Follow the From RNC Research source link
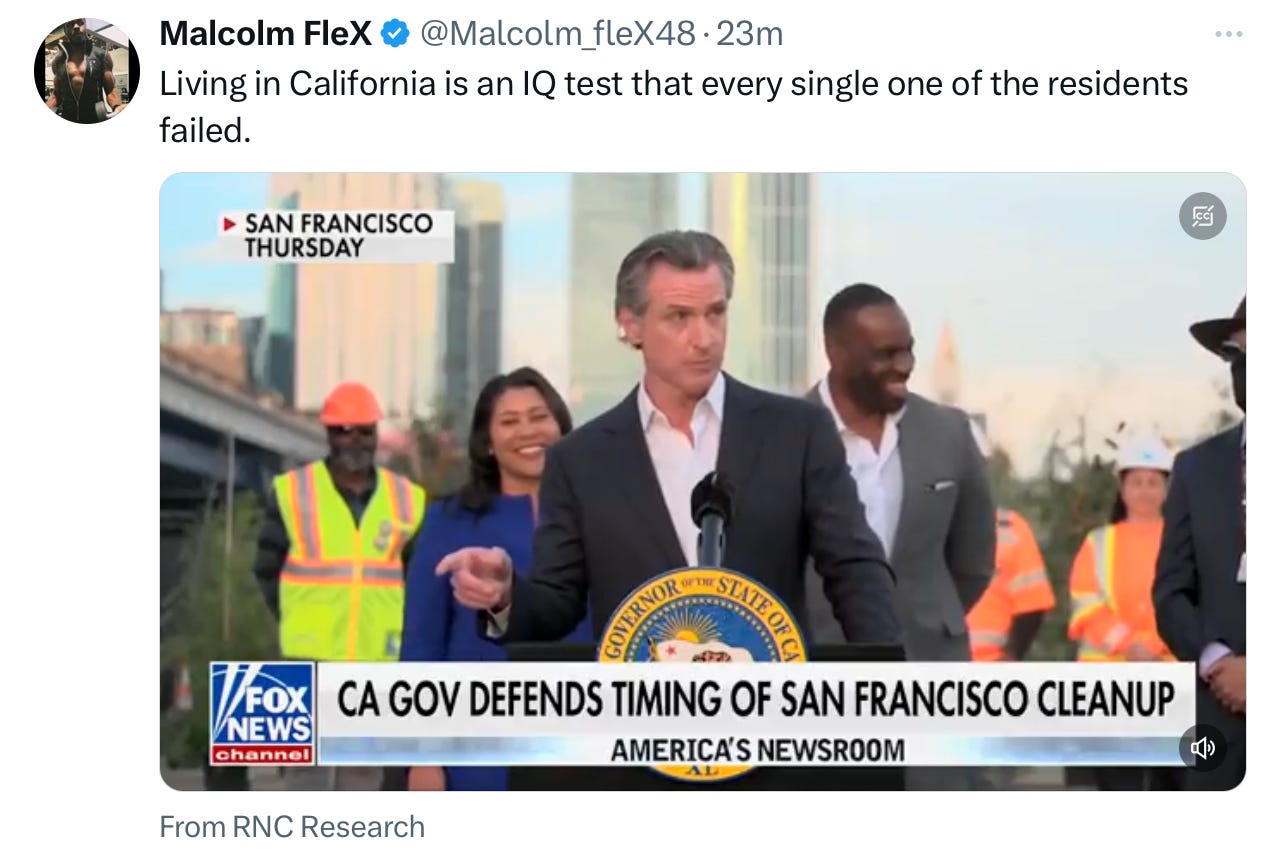Screen dimensions: 1286x857 click(x=292, y=827)
